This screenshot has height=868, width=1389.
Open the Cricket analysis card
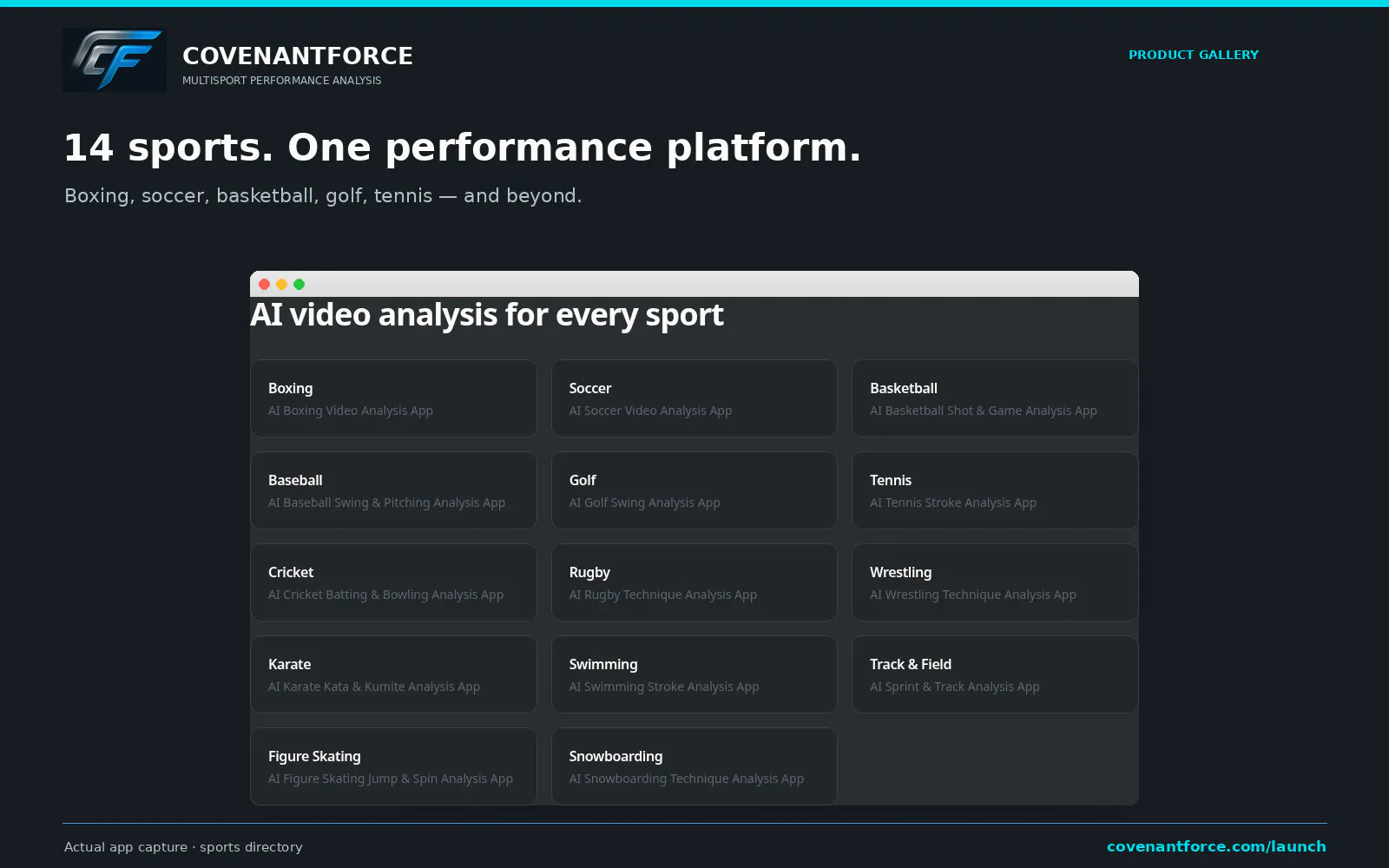(x=393, y=582)
